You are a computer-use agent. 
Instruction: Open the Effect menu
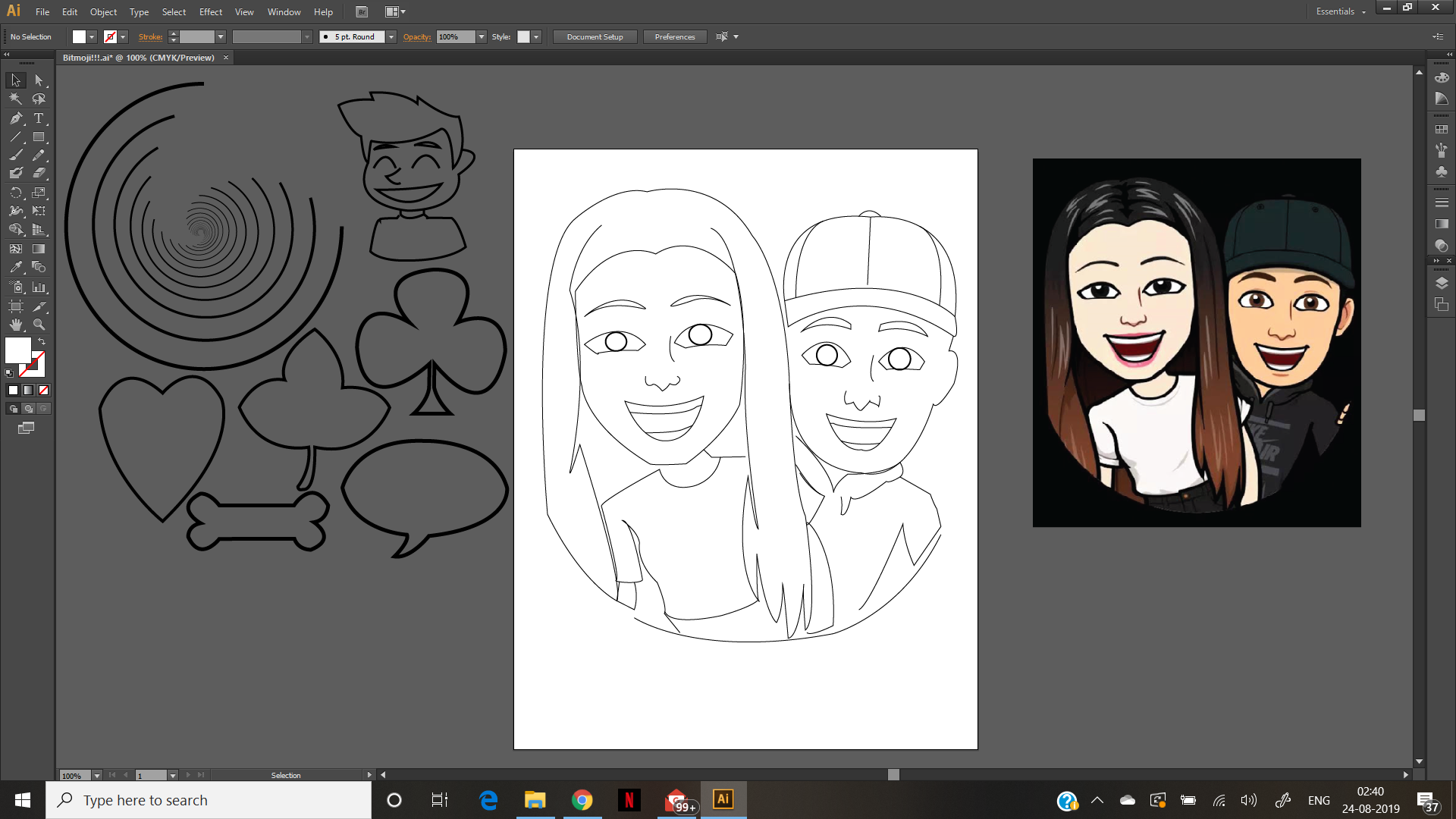[x=210, y=11]
